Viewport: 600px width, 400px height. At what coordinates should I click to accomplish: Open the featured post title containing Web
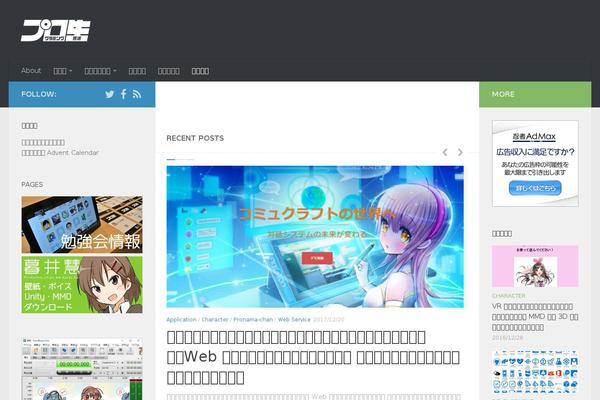click(x=313, y=357)
